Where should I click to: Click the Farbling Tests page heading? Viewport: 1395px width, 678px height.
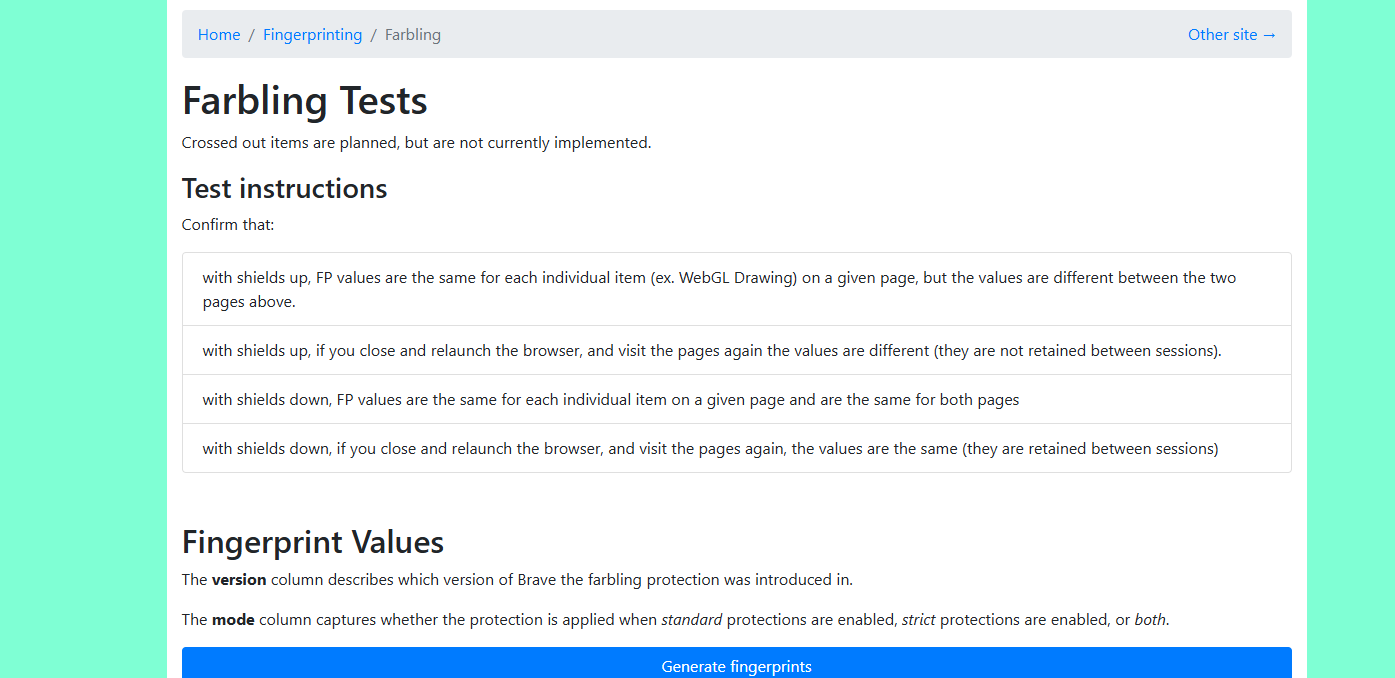(x=305, y=101)
